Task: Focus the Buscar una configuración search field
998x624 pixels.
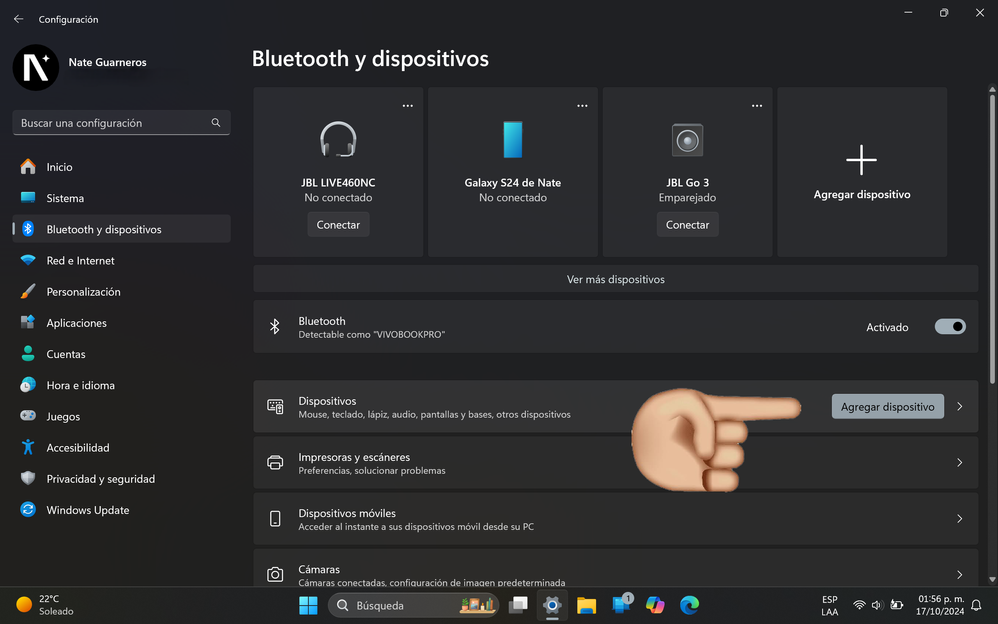Action: [x=122, y=122]
